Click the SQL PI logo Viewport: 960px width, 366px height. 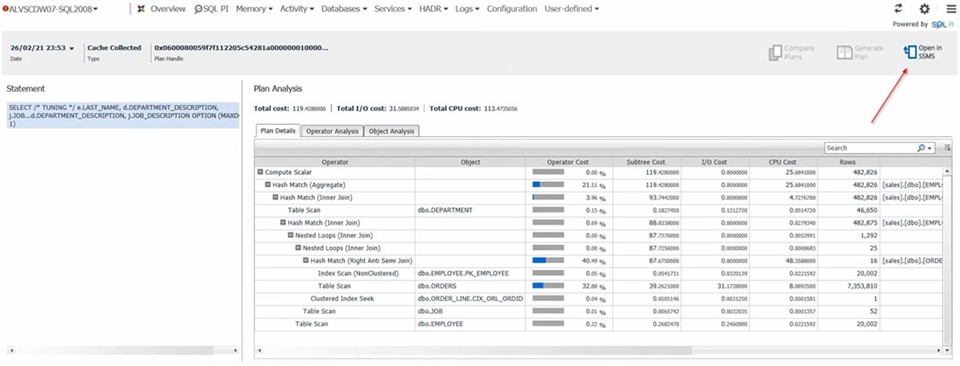pos(943,24)
